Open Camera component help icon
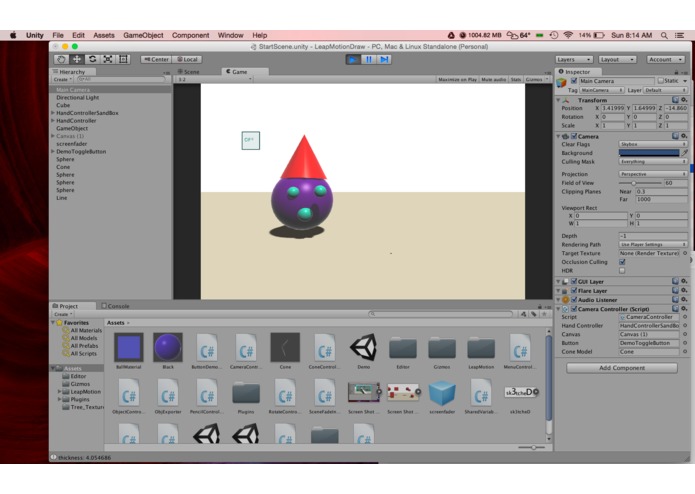Viewport: 695px width, 494px height. pos(675,136)
